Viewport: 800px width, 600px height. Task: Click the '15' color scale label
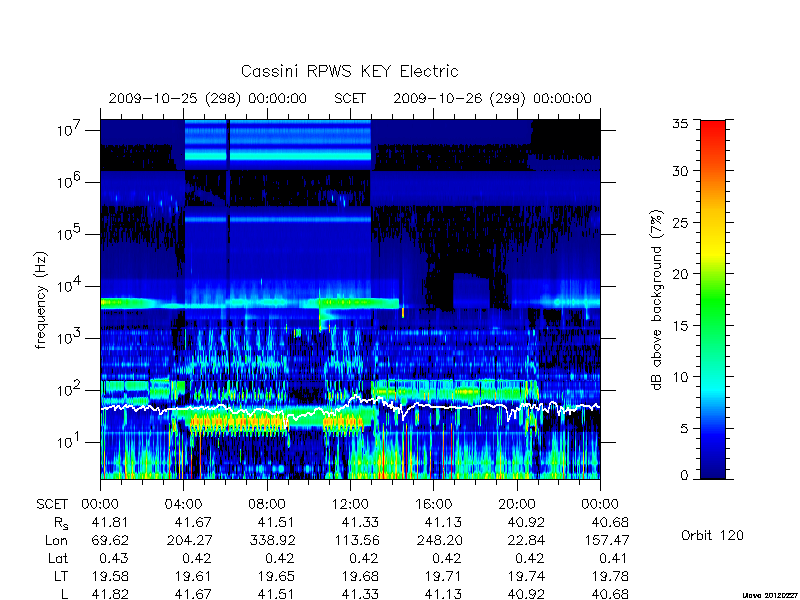coord(681,325)
